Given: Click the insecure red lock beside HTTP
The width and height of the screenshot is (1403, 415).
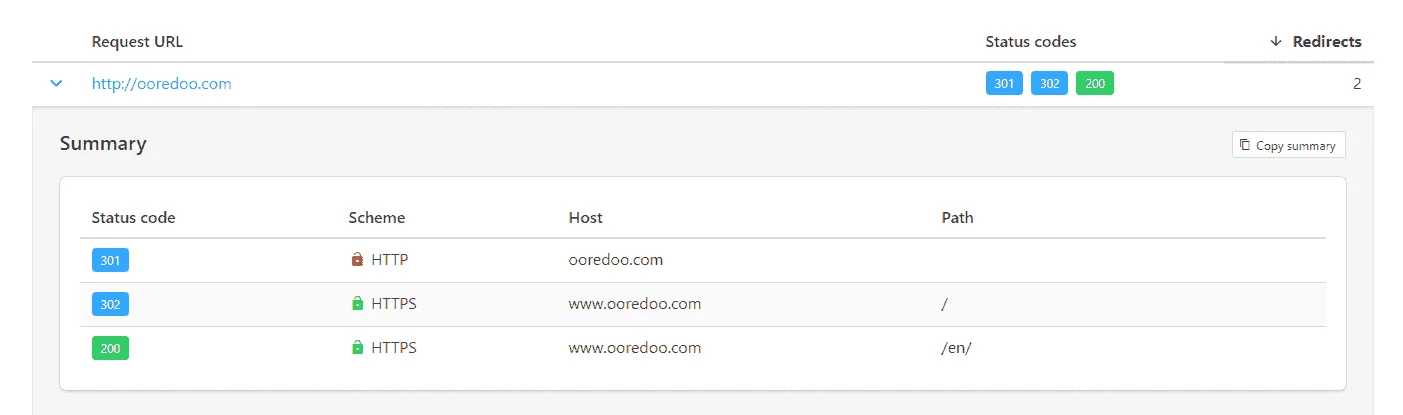Looking at the screenshot, I should pos(357,260).
